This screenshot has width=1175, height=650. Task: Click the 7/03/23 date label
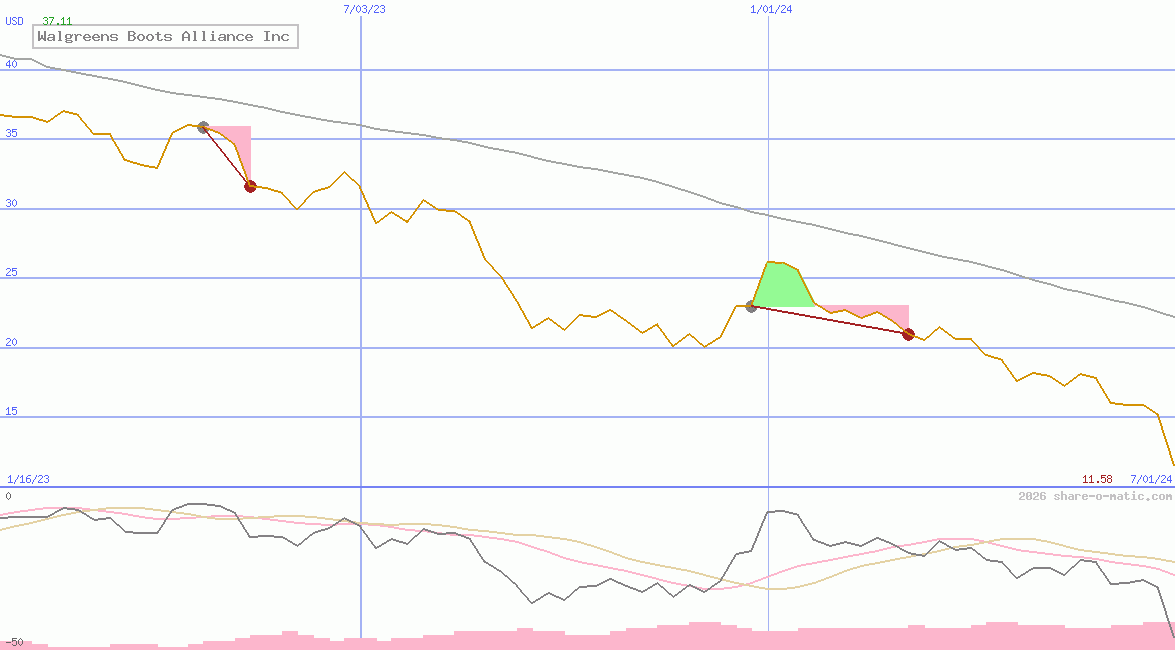pos(362,9)
